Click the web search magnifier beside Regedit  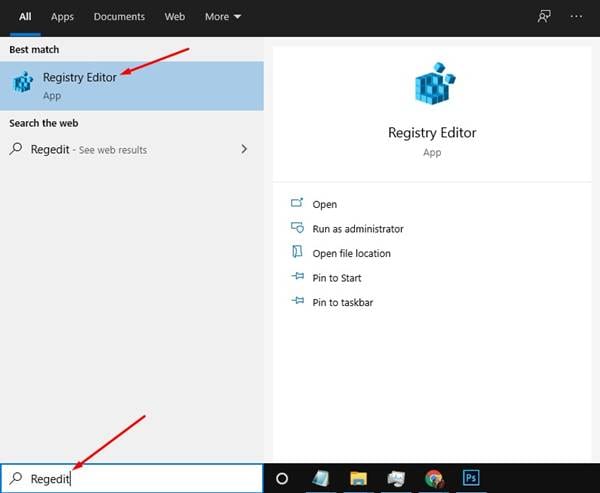tap(16, 149)
